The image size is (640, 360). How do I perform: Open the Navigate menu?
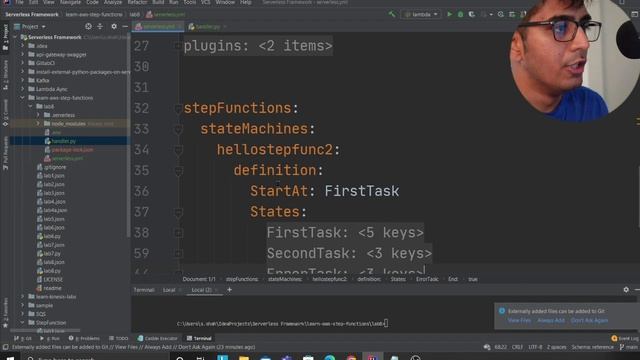click(70, 2)
